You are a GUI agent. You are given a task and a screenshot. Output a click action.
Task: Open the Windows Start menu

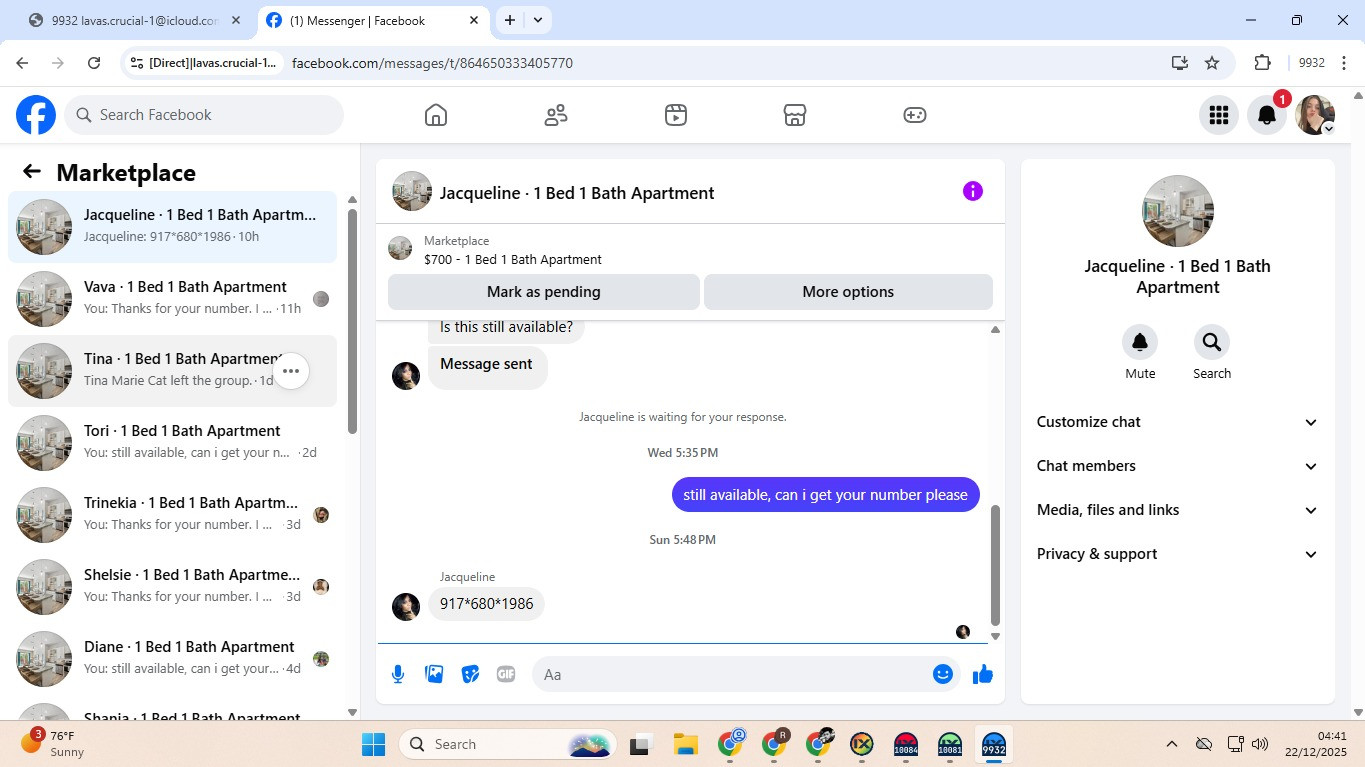click(x=373, y=744)
